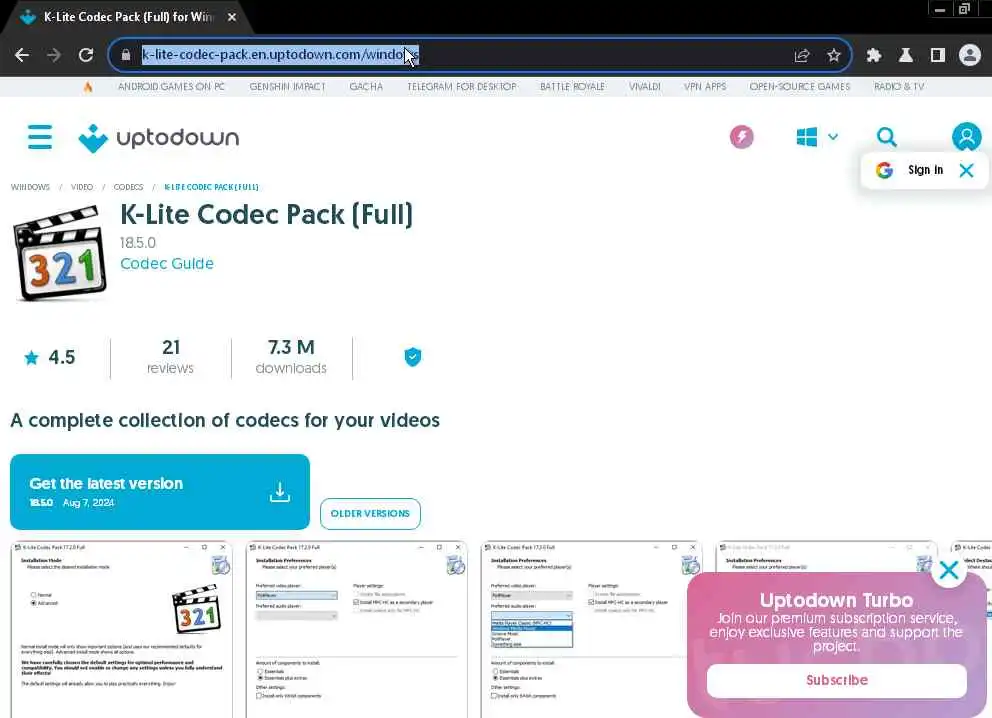
Task: Open second screenshot showing Installation Preferences
Action: [357, 629]
